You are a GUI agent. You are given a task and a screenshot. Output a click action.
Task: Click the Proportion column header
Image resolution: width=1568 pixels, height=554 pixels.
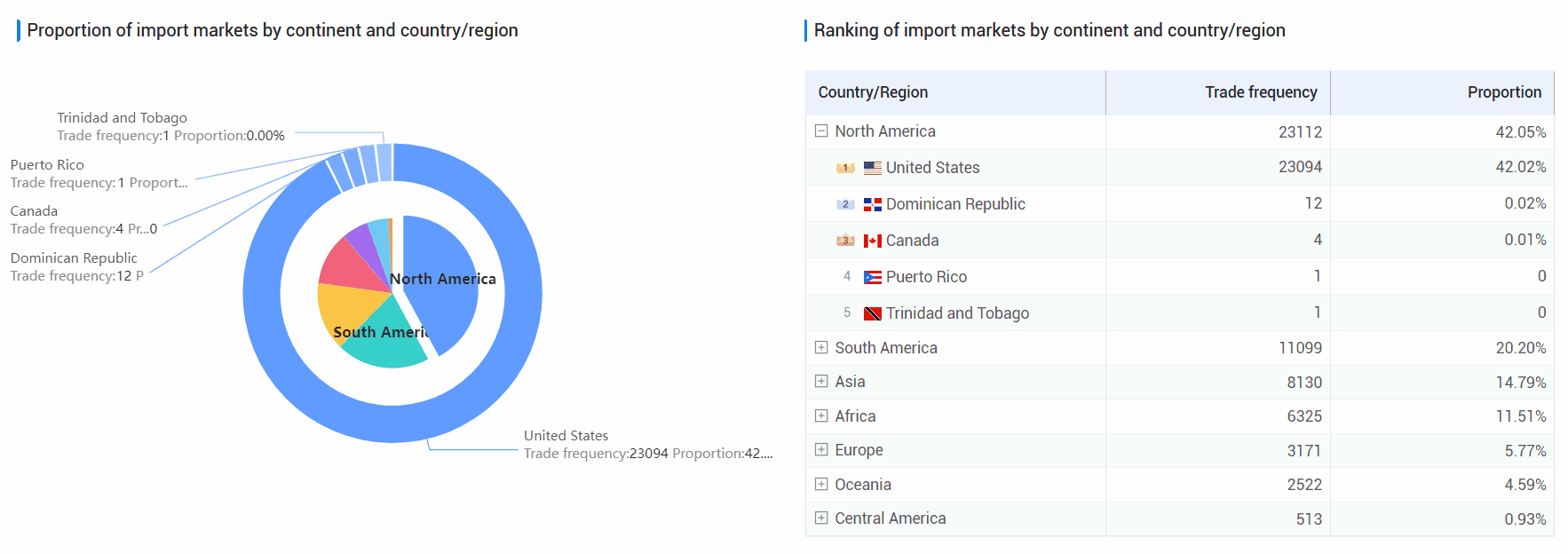click(1503, 92)
